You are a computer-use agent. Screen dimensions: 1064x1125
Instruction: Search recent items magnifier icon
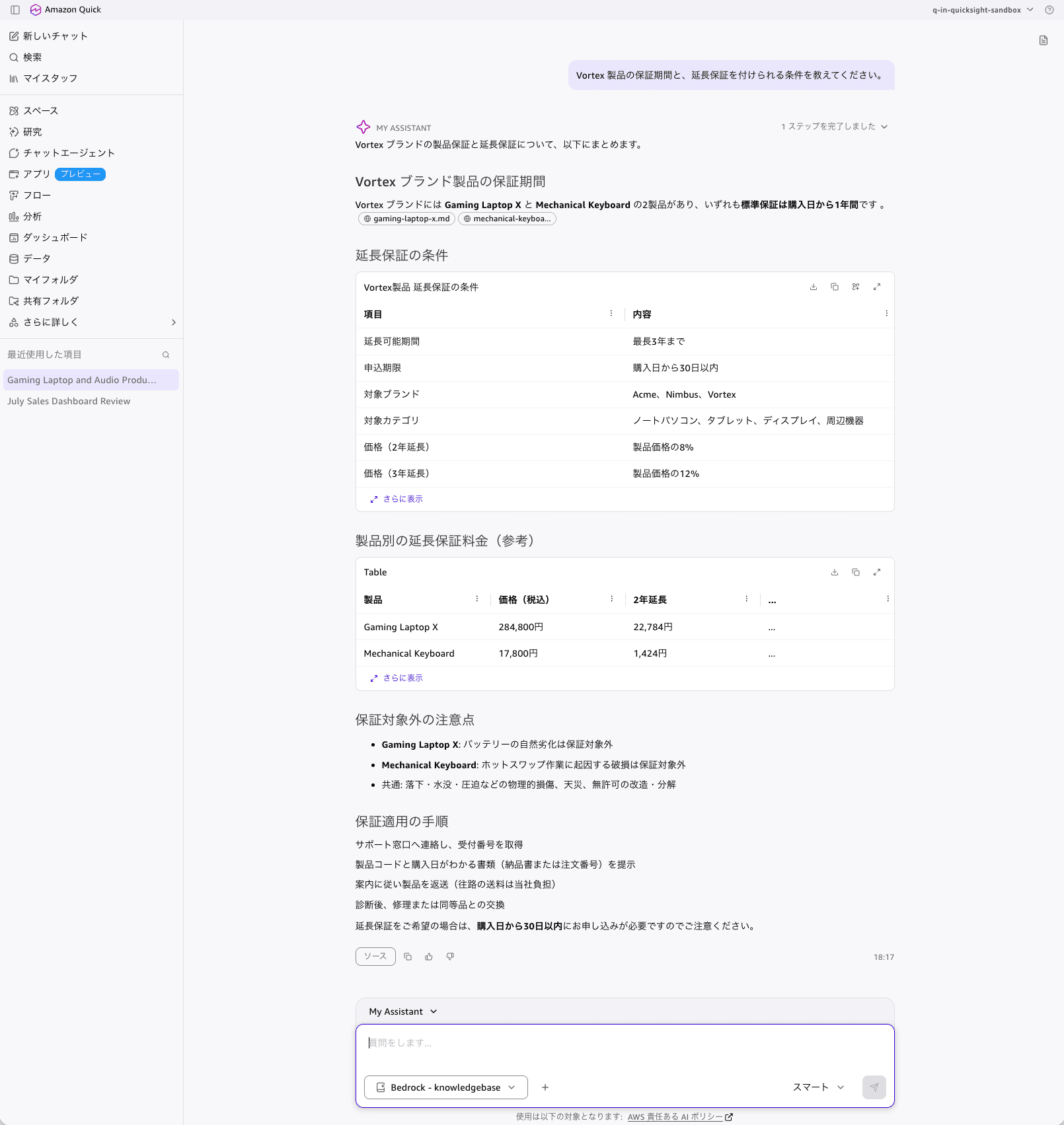(x=166, y=355)
